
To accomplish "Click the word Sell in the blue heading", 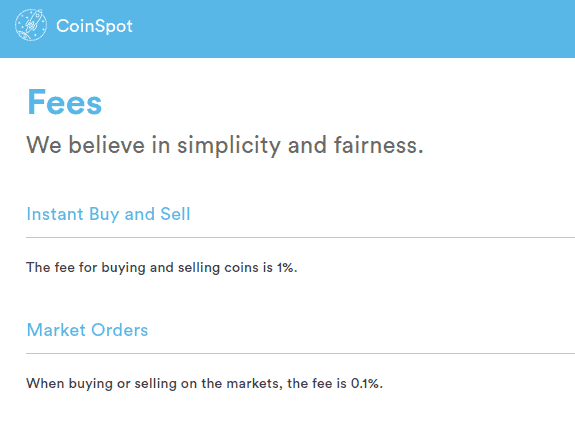I will pyautogui.click(x=175, y=214).
